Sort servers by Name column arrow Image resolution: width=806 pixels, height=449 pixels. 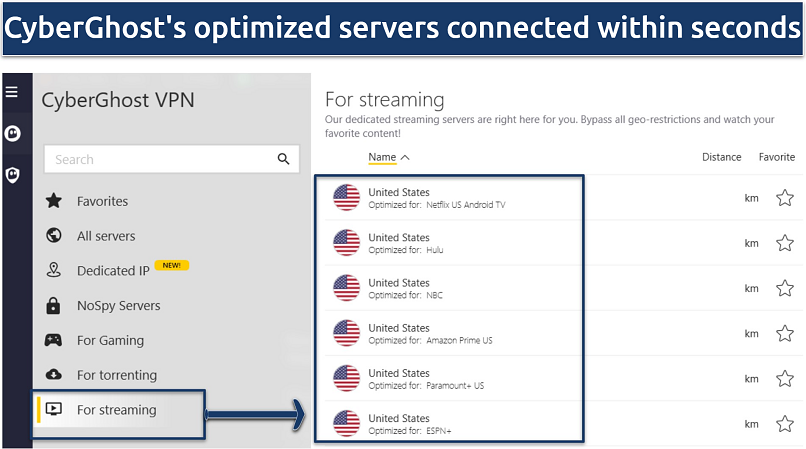click(x=404, y=157)
